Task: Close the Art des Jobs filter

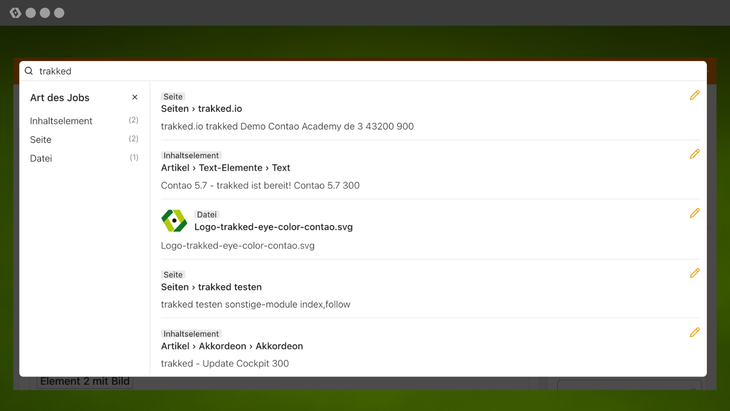Action: click(x=135, y=97)
